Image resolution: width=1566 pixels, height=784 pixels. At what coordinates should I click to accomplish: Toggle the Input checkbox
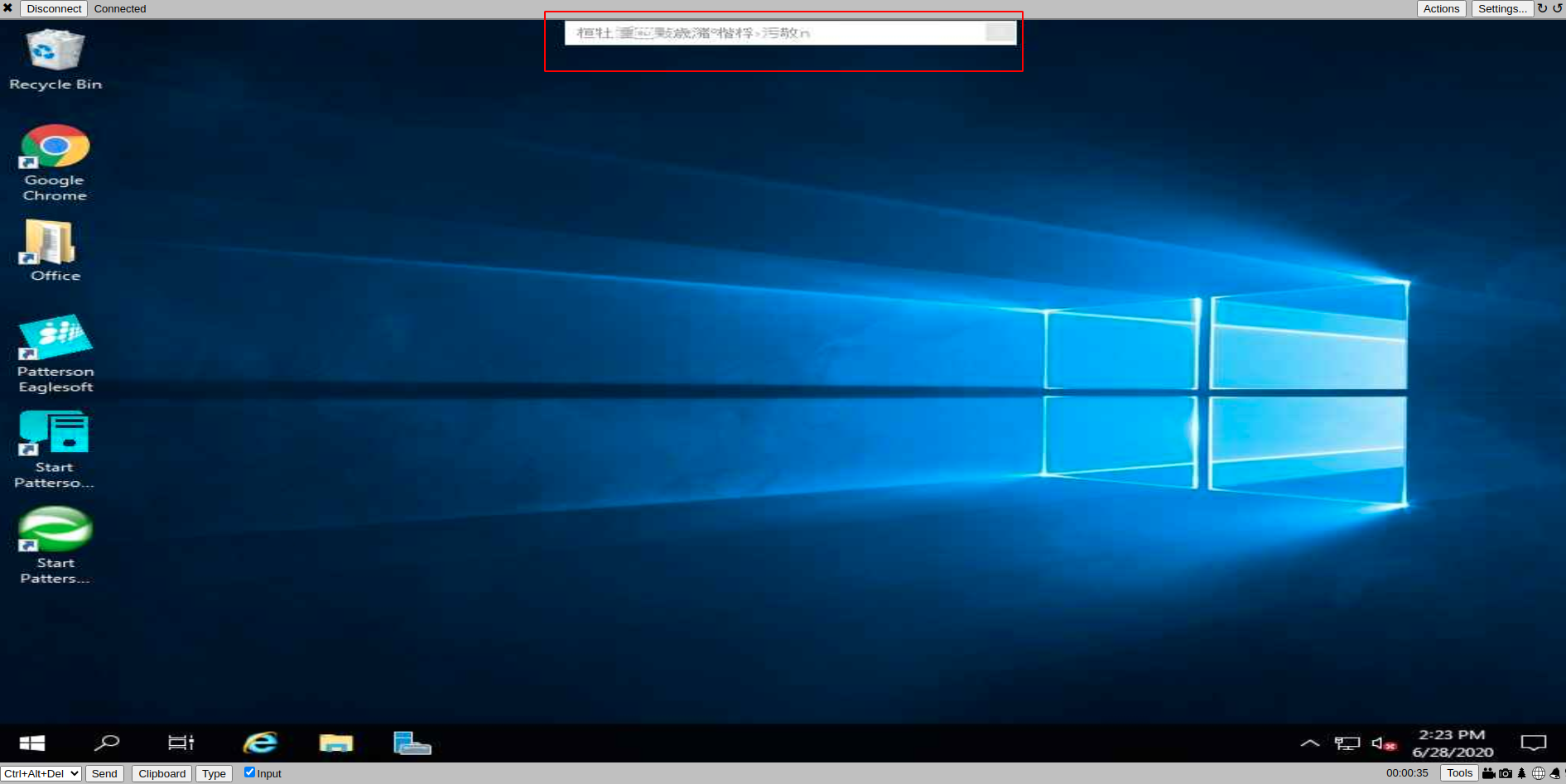point(249,772)
